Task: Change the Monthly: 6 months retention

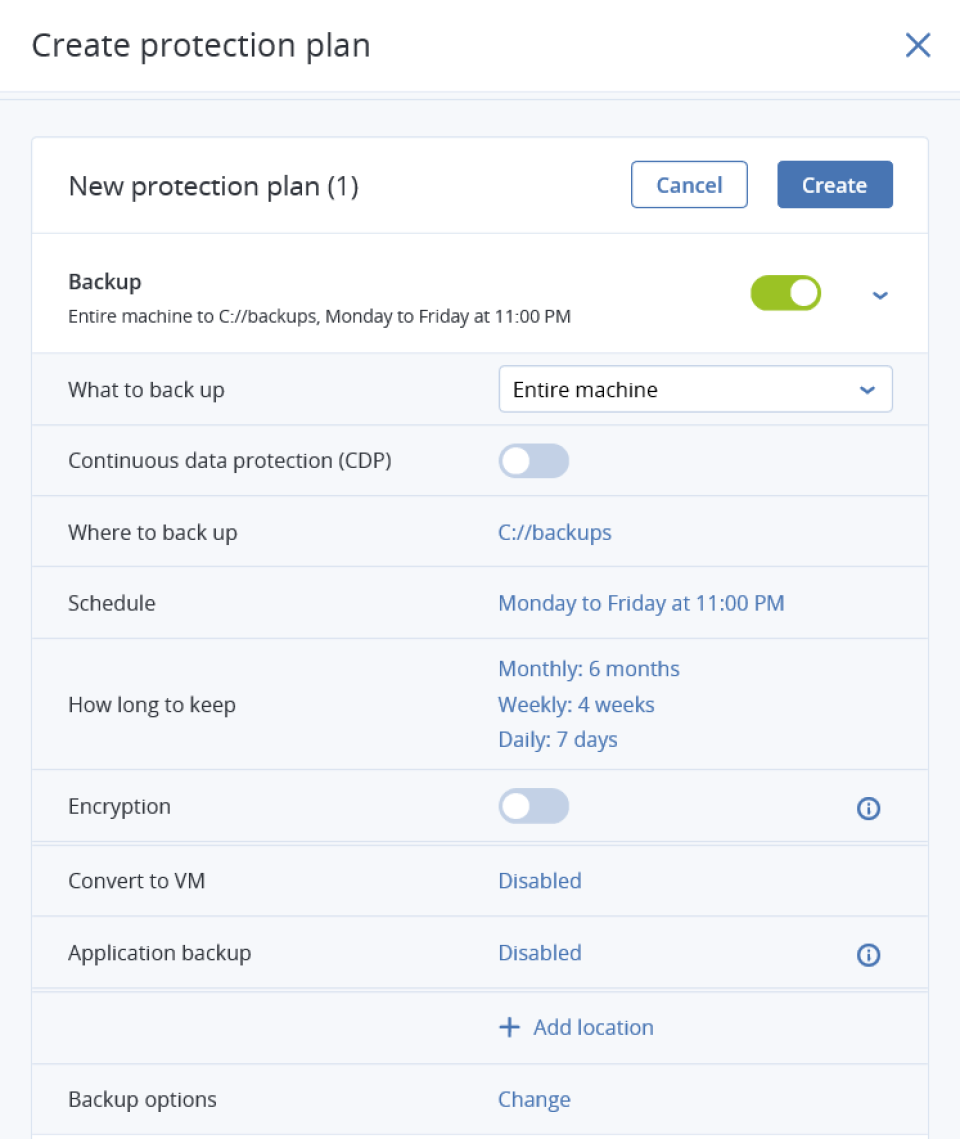Action: pos(588,668)
